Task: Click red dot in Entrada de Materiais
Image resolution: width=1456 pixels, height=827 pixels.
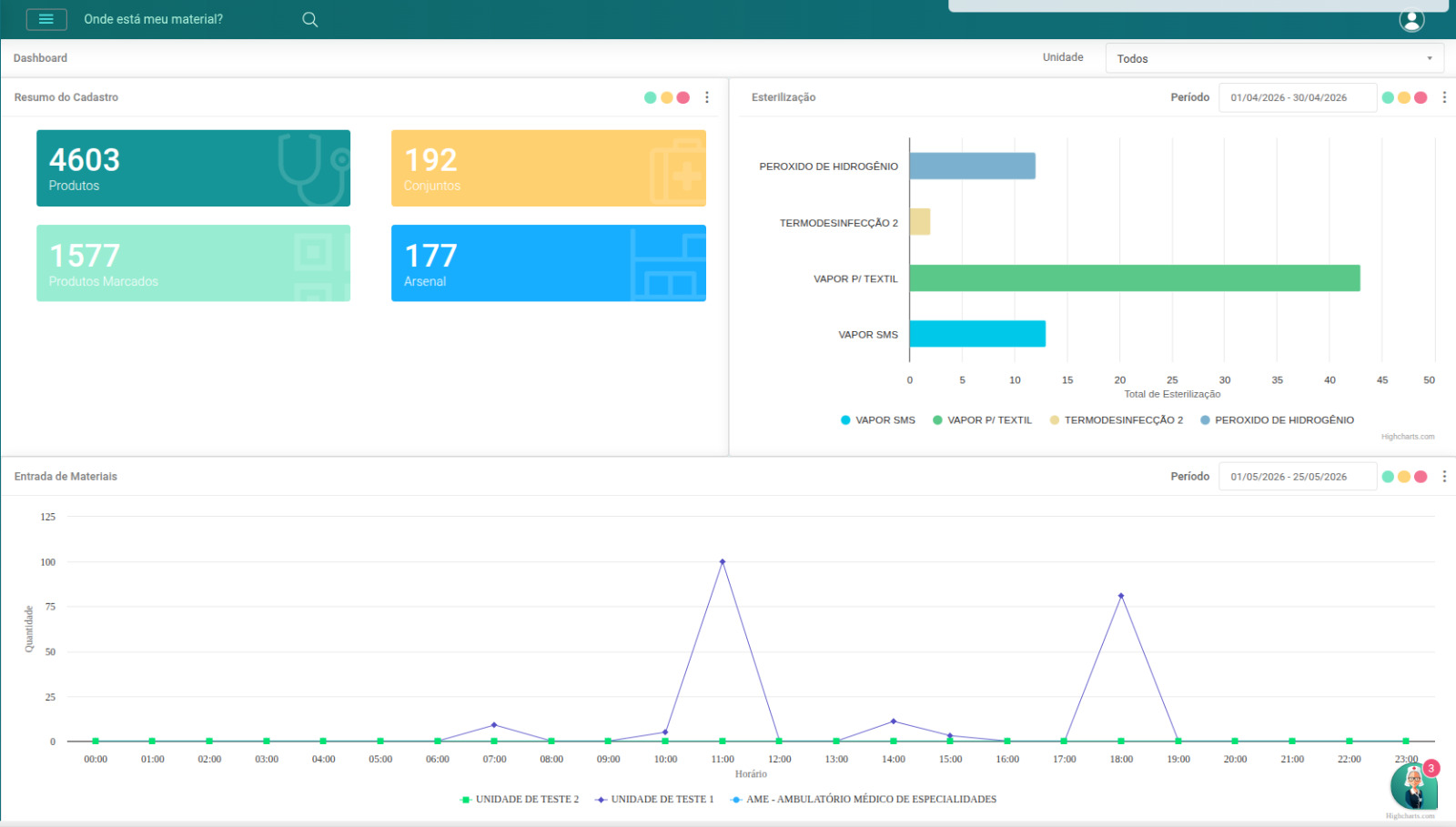Action: (x=1421, y=477)
